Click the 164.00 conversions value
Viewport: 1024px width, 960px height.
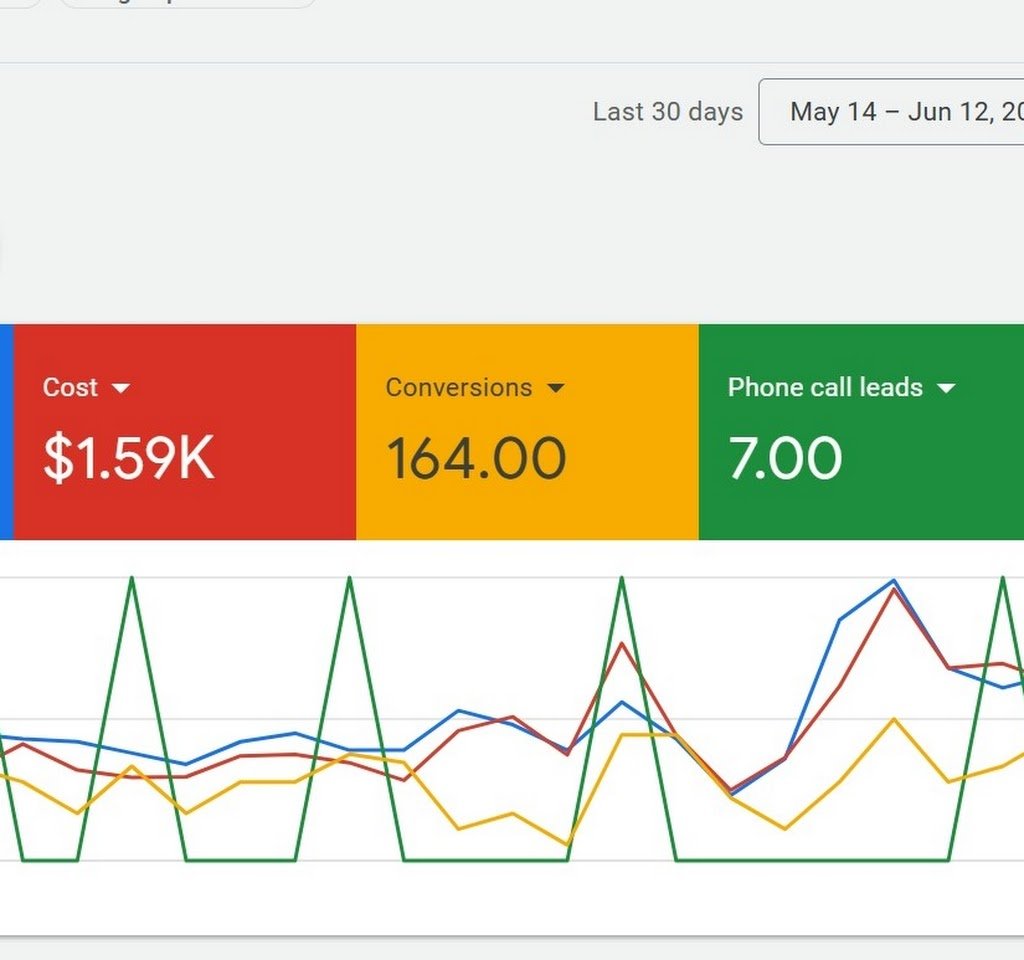coord(476,459)
